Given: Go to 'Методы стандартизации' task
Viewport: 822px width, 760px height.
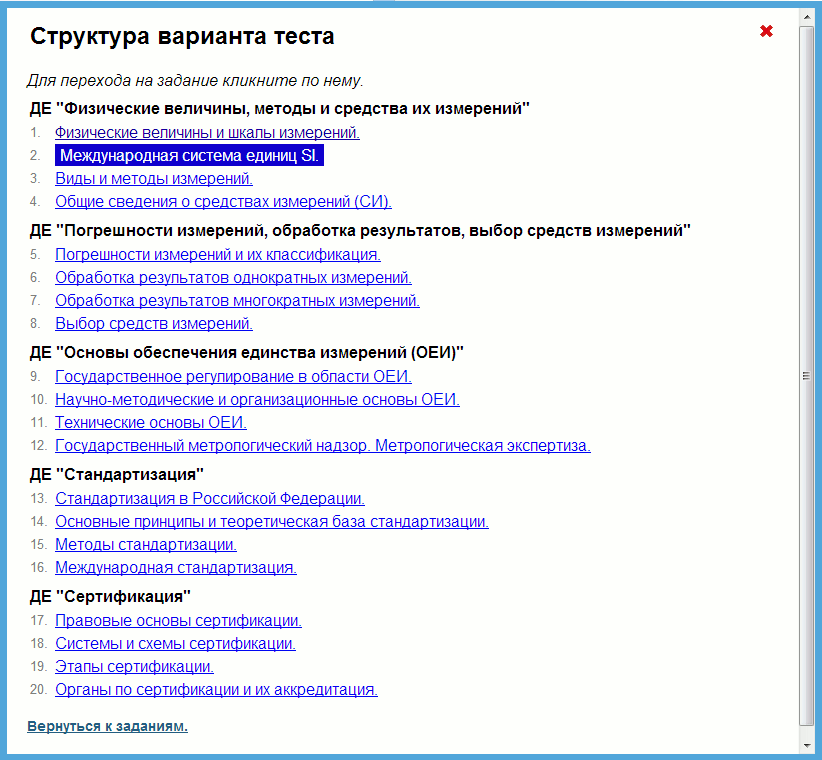Looking at the screenshot, I should click(145, 545).
